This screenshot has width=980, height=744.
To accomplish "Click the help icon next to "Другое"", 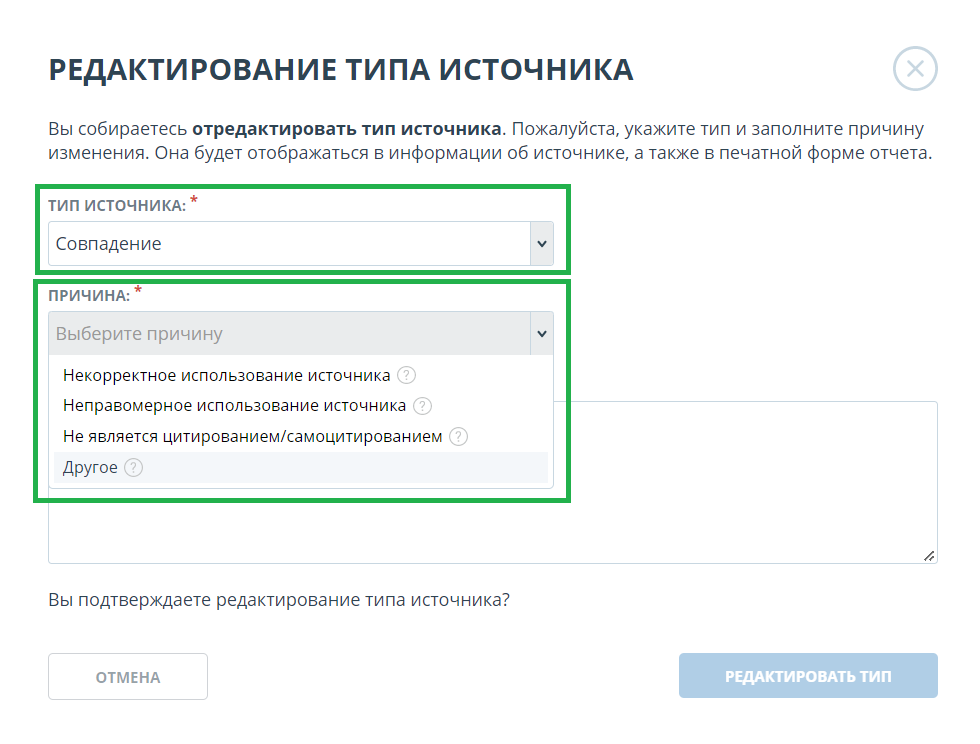I will [x=134, y=467].
